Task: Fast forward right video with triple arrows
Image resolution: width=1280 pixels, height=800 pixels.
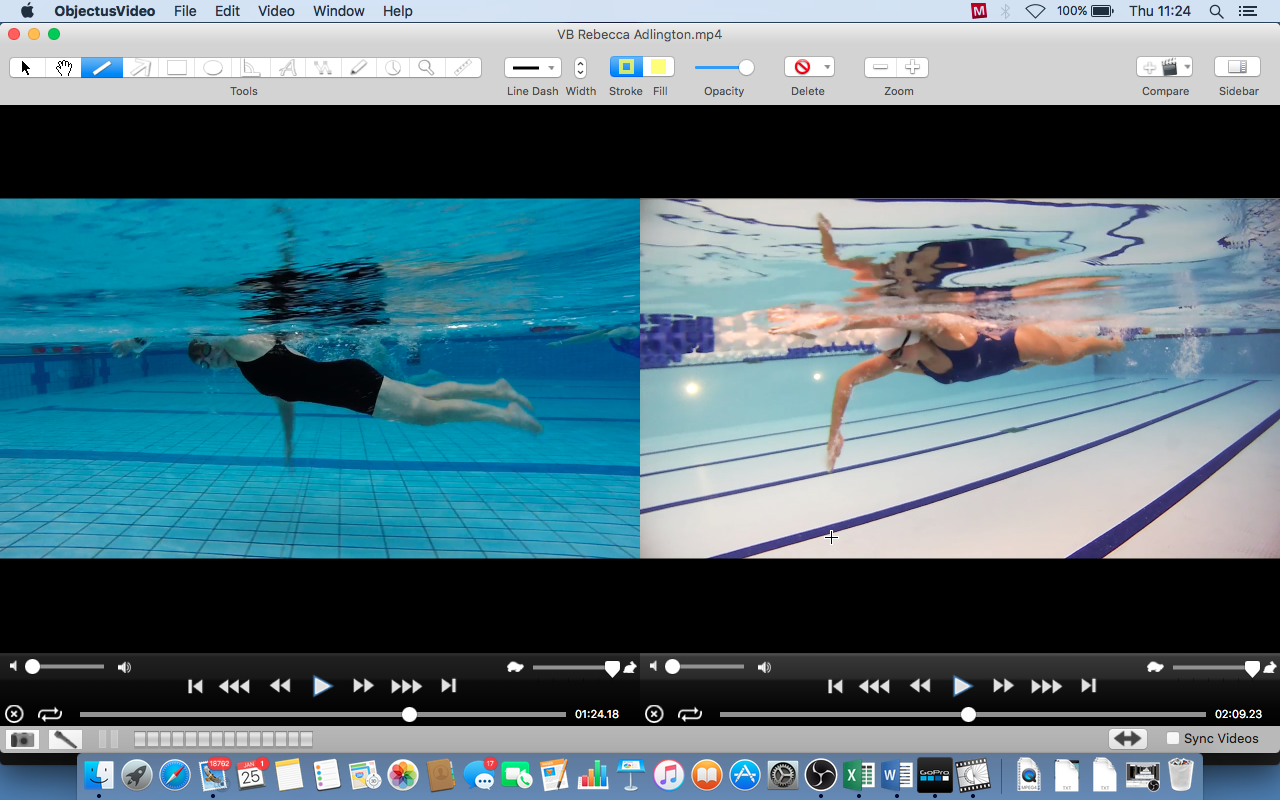Action: tap(1046, 686)
